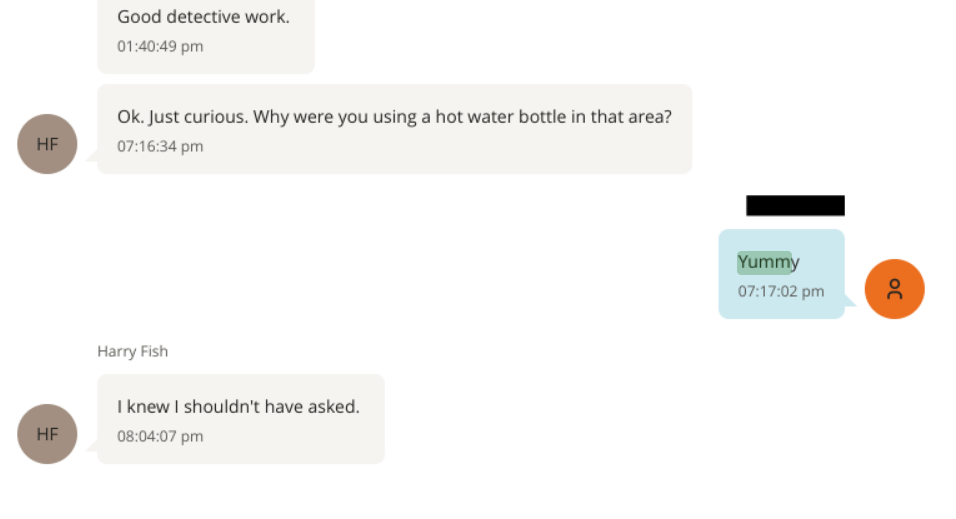Click the word "detective" in the top message
The image size is (956, 519).
click(x=203, y=17)
